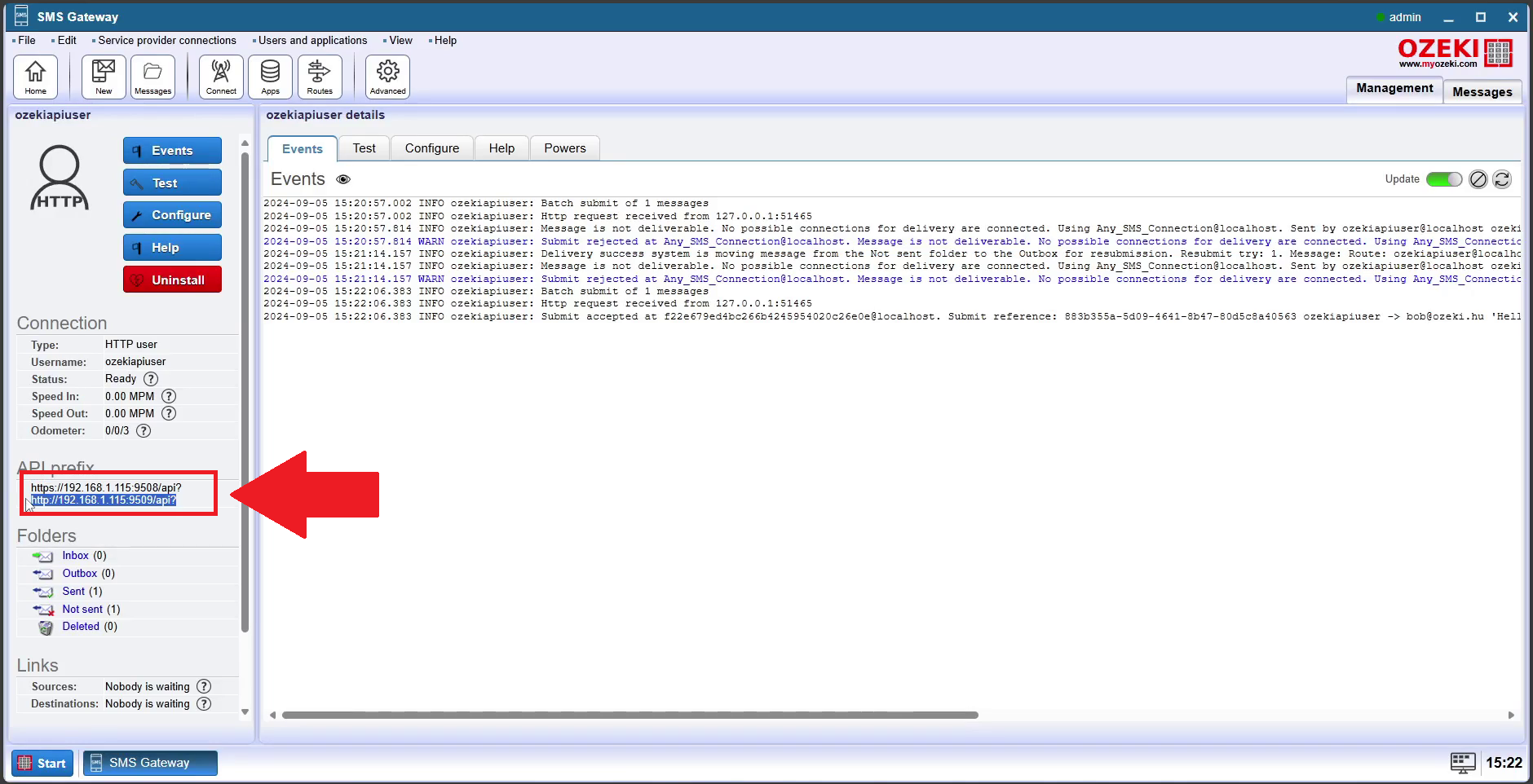This screenshot has height=784, width=1533.
Task: Open the Users and applications menu
Action: 312,40
